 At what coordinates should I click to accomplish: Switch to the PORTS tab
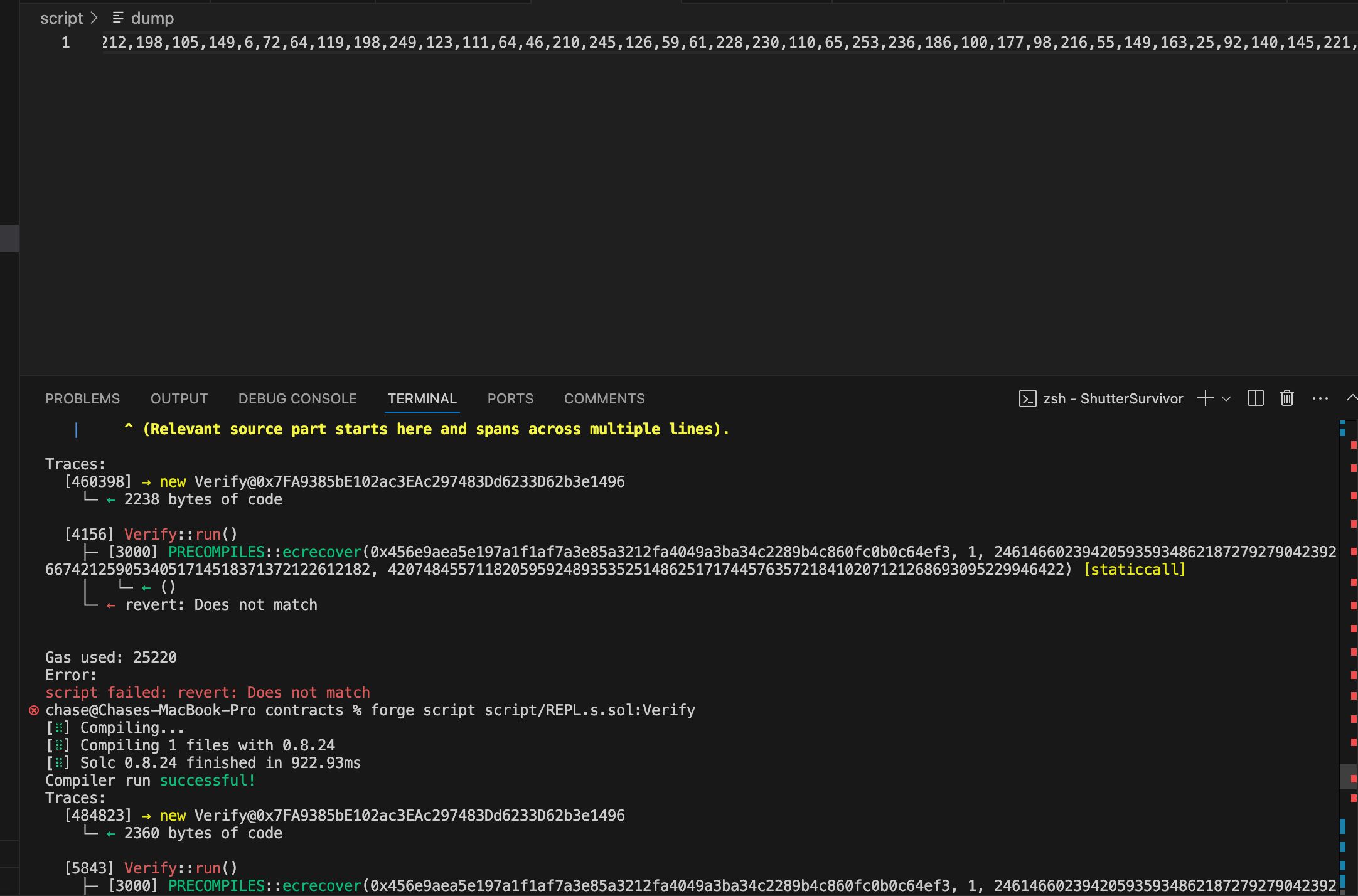[510, 398]
